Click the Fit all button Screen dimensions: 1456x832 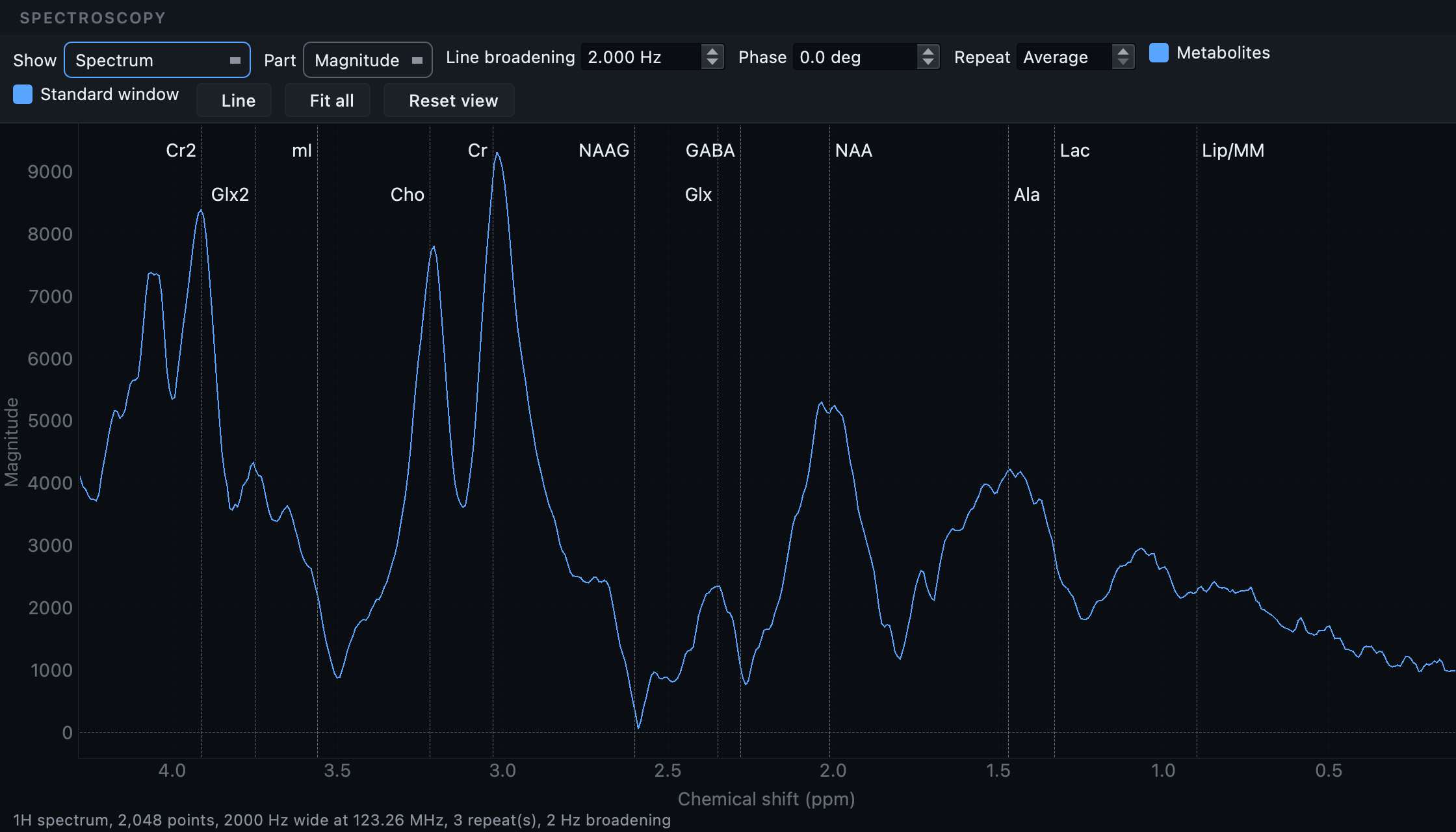(x=328, y=100)
